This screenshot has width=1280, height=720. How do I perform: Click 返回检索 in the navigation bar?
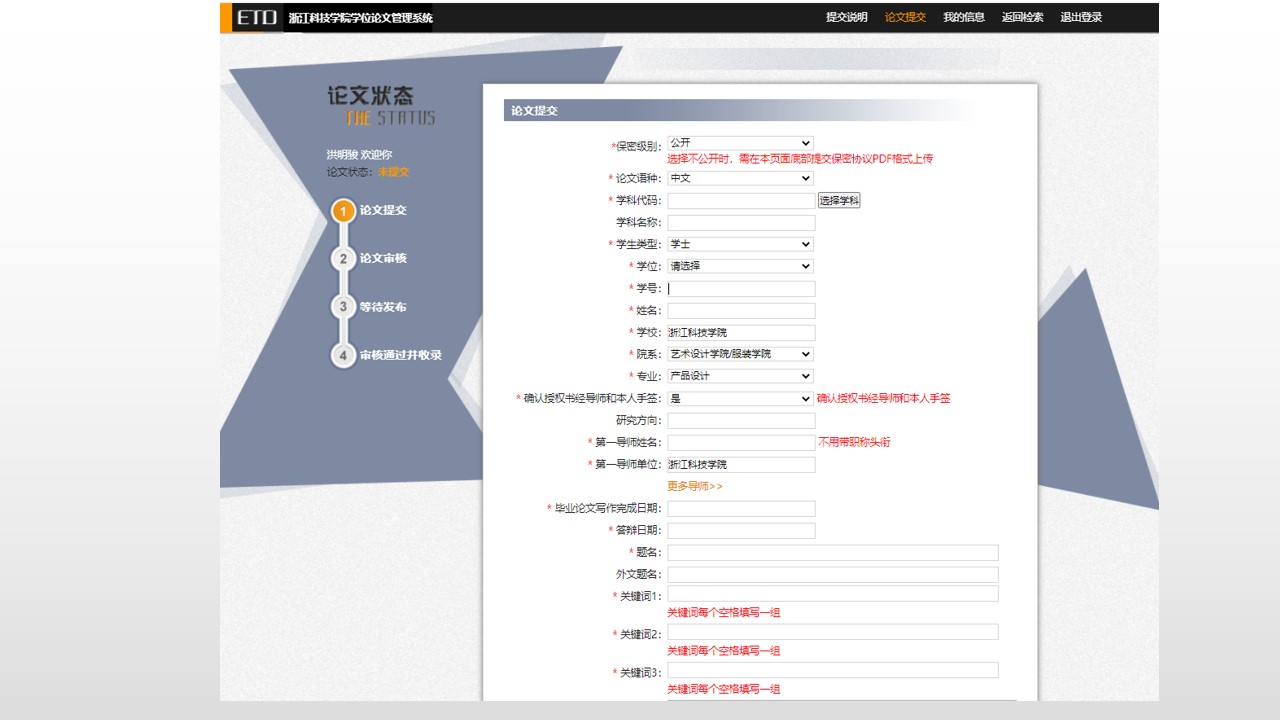pos(1022,17)
